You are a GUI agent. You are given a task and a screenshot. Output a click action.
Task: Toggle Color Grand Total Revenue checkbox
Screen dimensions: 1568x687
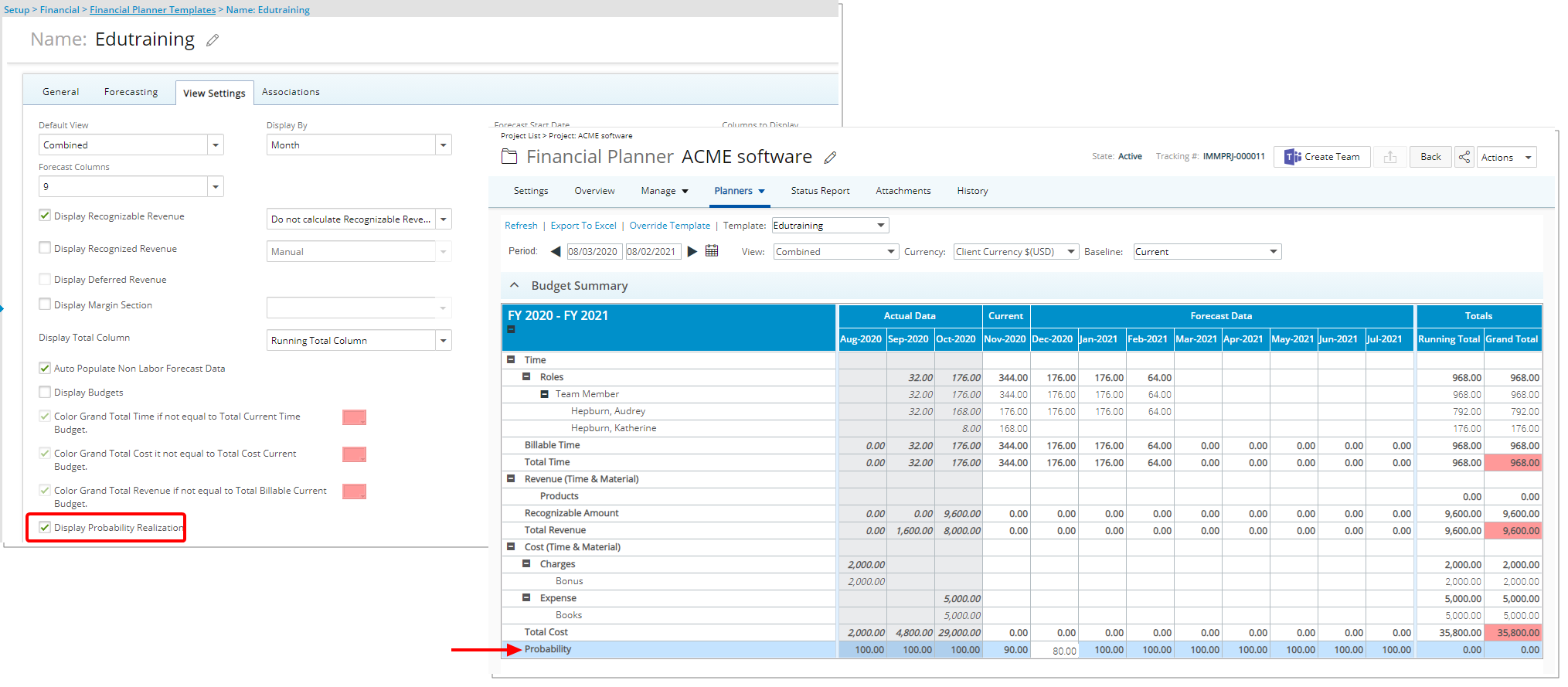[45, 490]
